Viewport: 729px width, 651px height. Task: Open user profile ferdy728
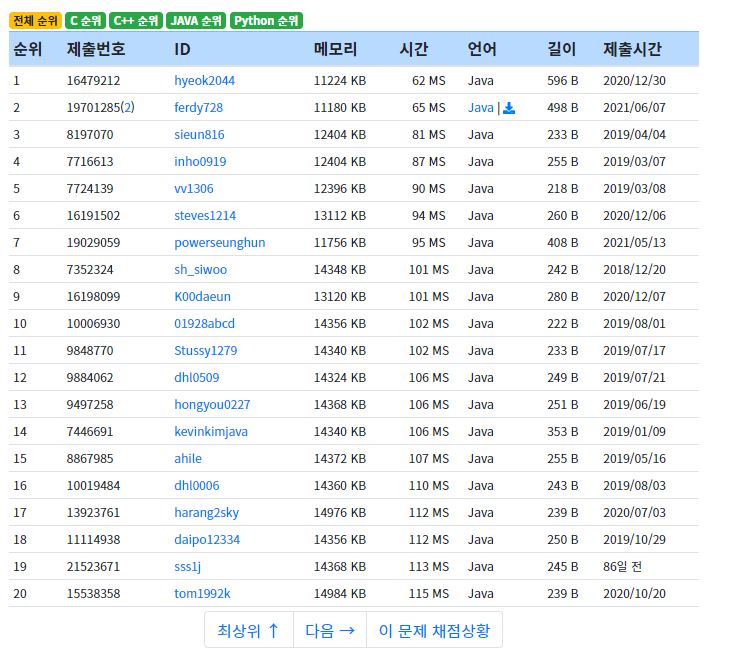tap(199, 108)
